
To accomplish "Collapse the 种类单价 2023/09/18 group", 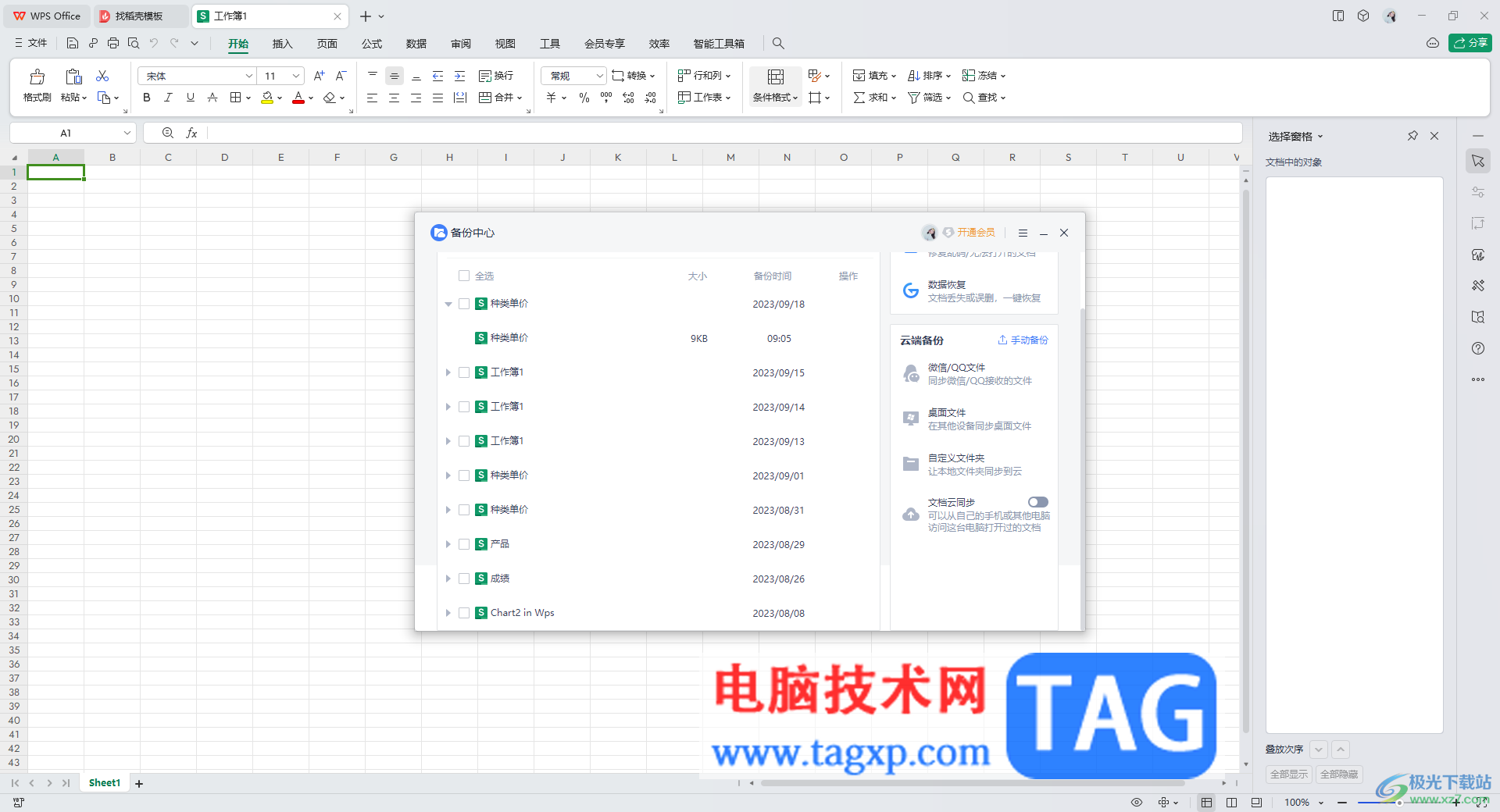I will tap(448, 304).
